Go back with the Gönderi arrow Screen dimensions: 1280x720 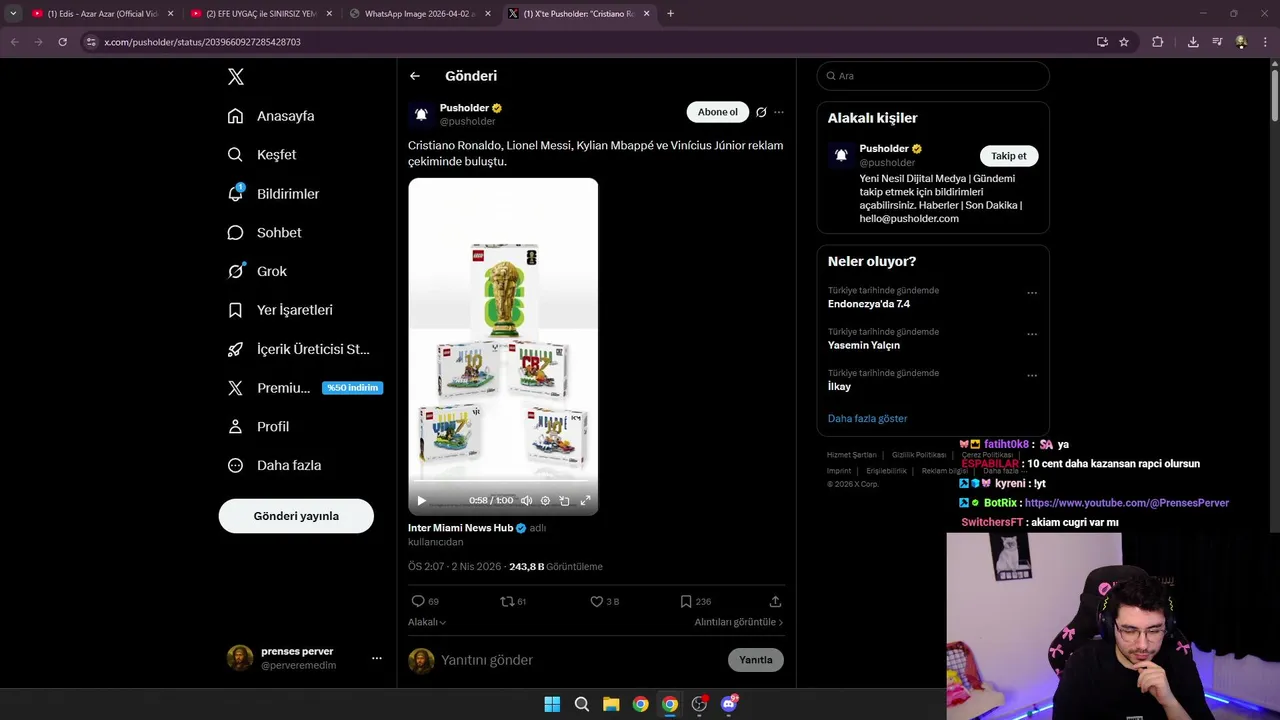pos(414,76)
